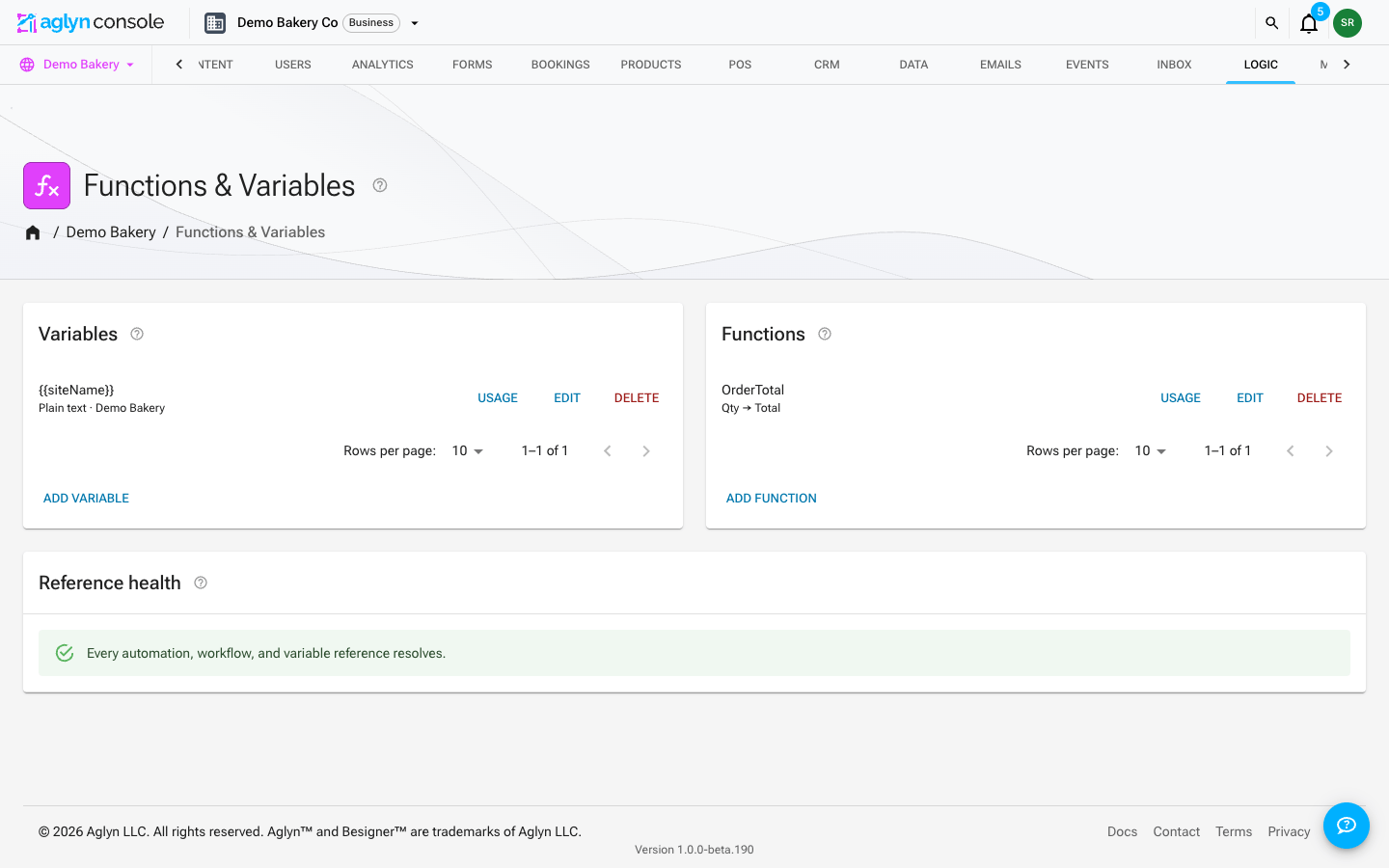
Task: Go to previous page in Functions table
Action: (x=1291, y=451)
